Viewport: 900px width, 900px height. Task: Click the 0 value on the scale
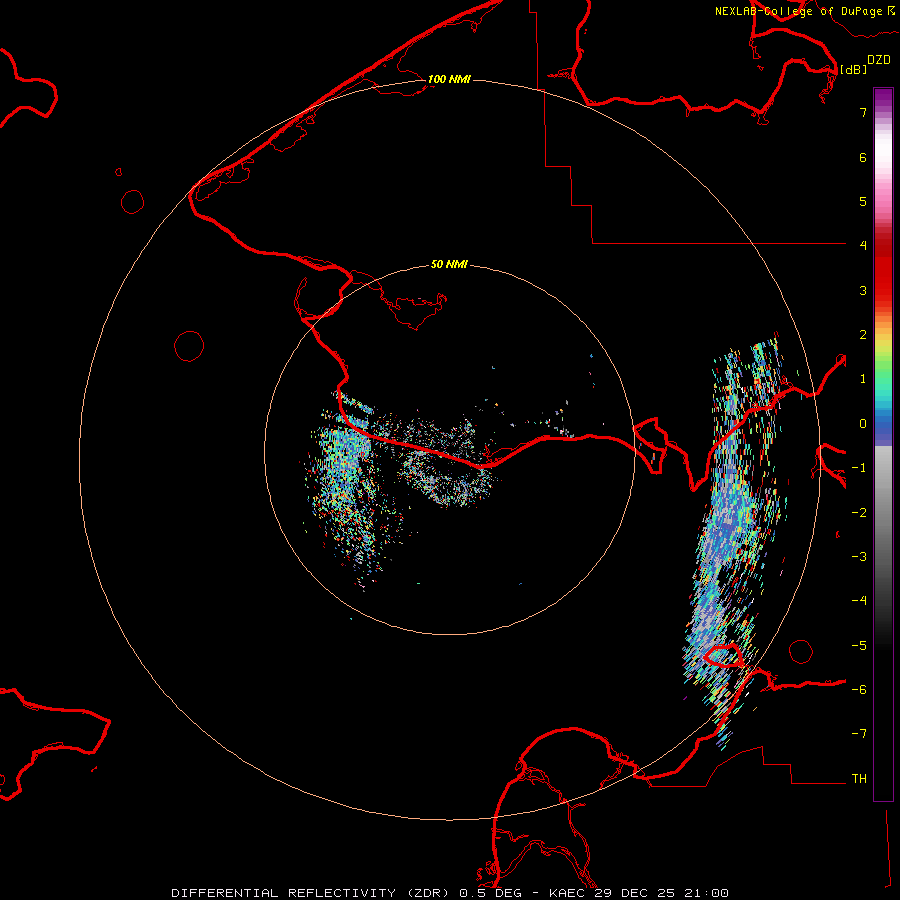point(863,424)
